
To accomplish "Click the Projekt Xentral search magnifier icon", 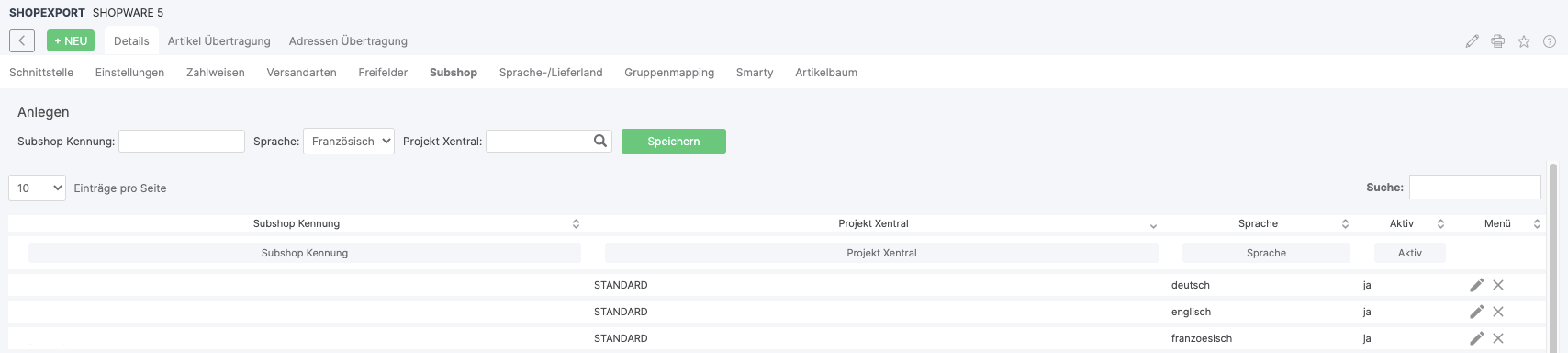I will click(600, 141).
